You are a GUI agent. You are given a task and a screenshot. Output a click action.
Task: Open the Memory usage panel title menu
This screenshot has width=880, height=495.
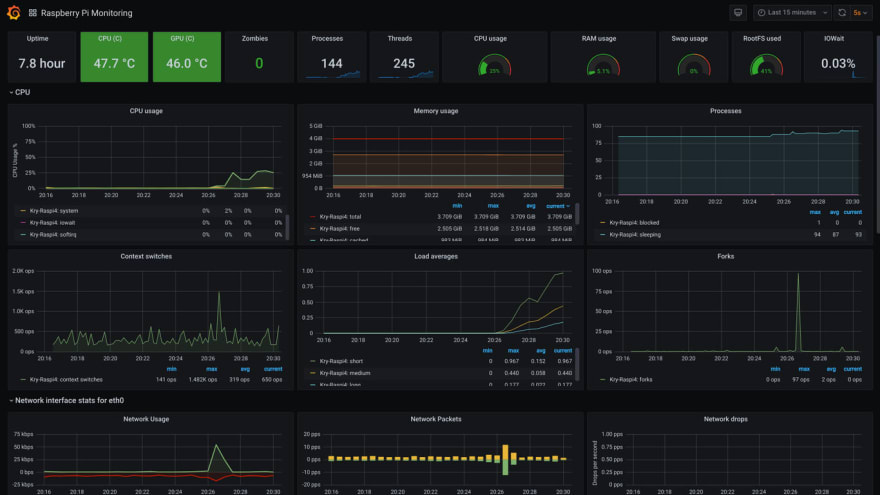coord(436,111)
